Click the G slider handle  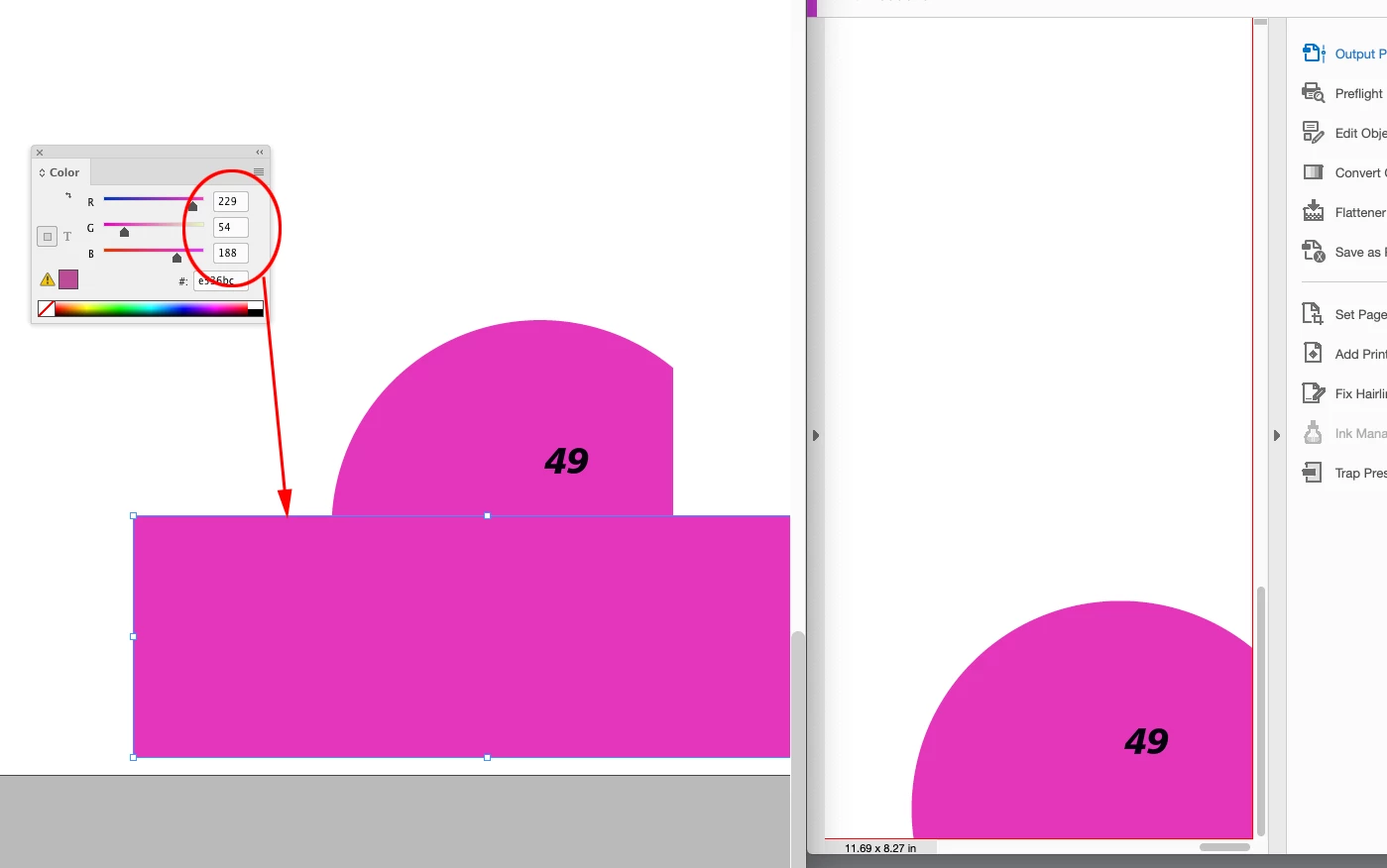124,232
